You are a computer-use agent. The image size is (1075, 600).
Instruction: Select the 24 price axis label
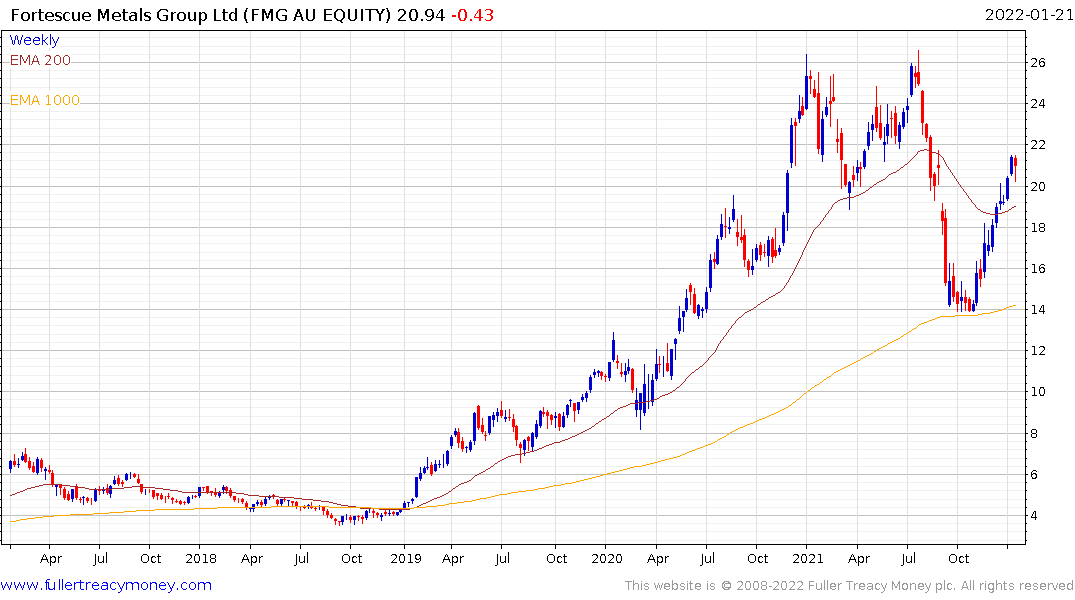[x=1038, y=104]
